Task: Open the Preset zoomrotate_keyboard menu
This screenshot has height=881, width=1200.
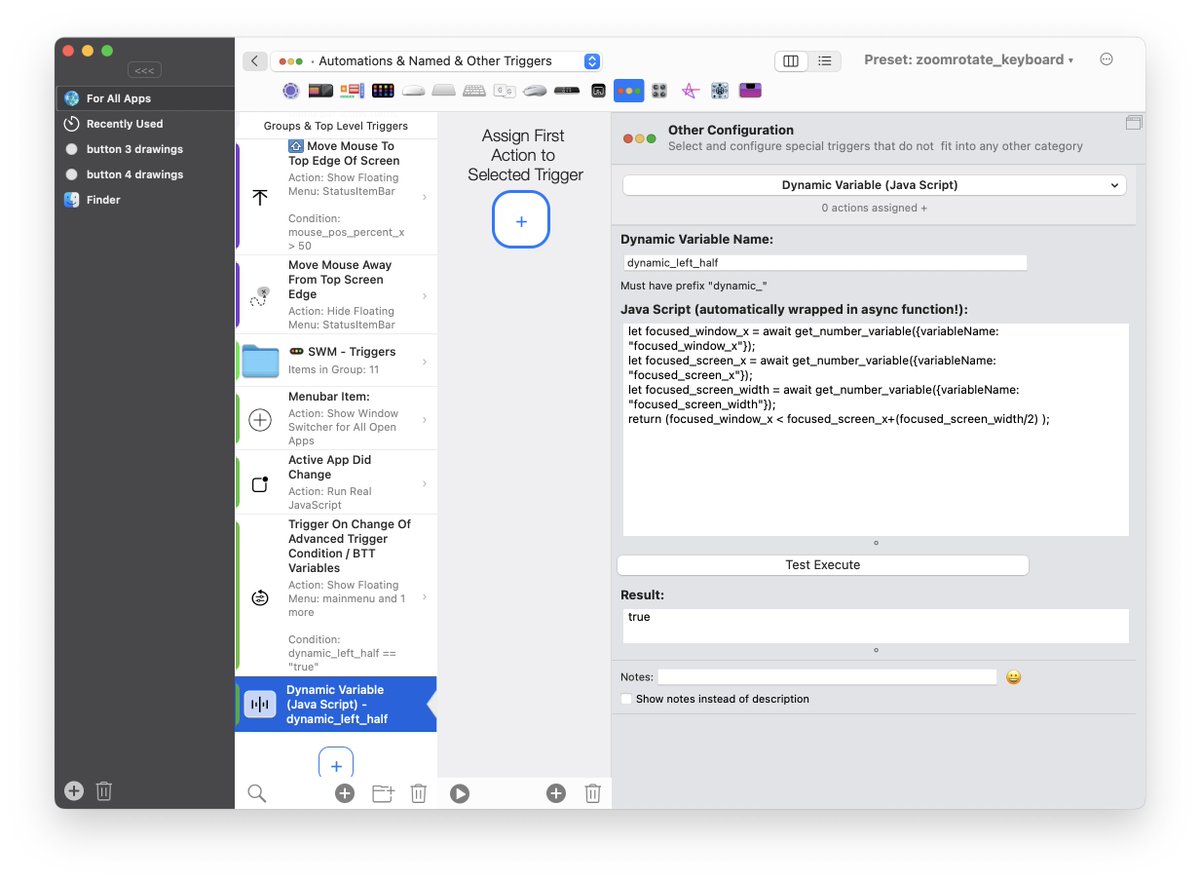Action: 968,60
